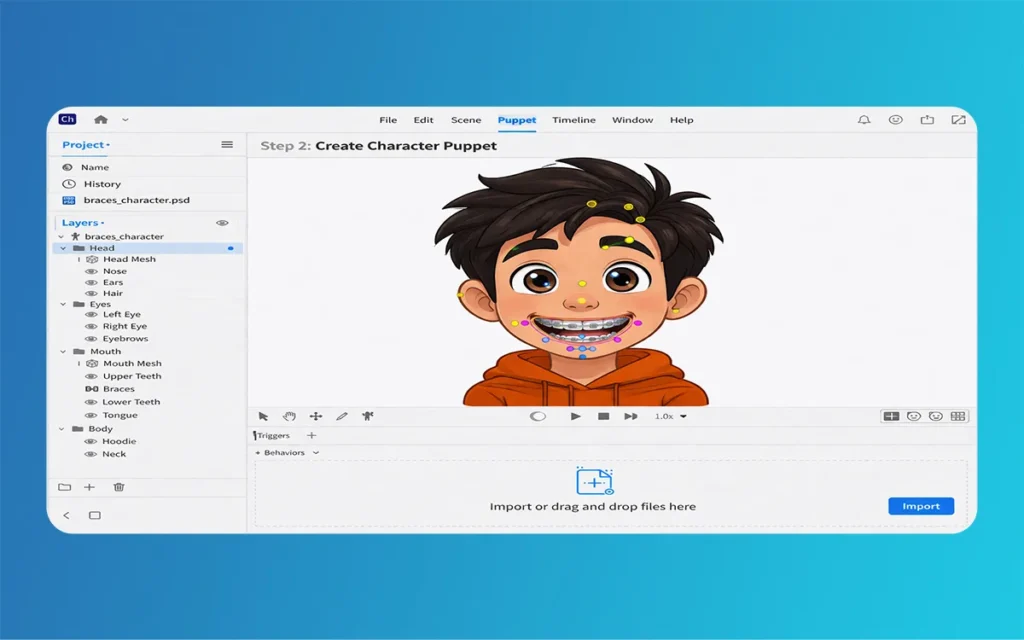Go to Home via house icon
This screenshot has height=640, width=1024.
101,120
